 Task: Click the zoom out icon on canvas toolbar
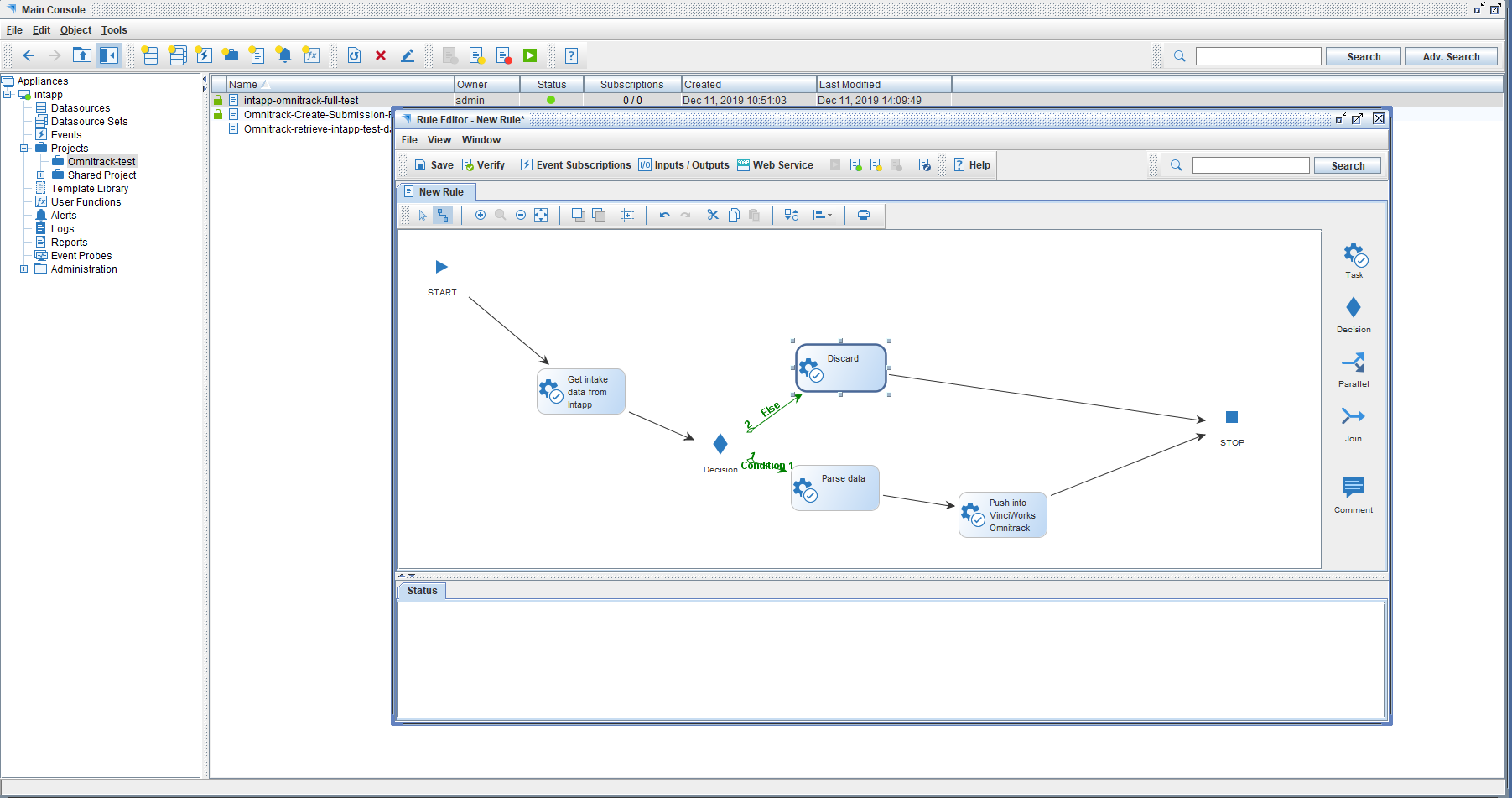coord(521,215)
